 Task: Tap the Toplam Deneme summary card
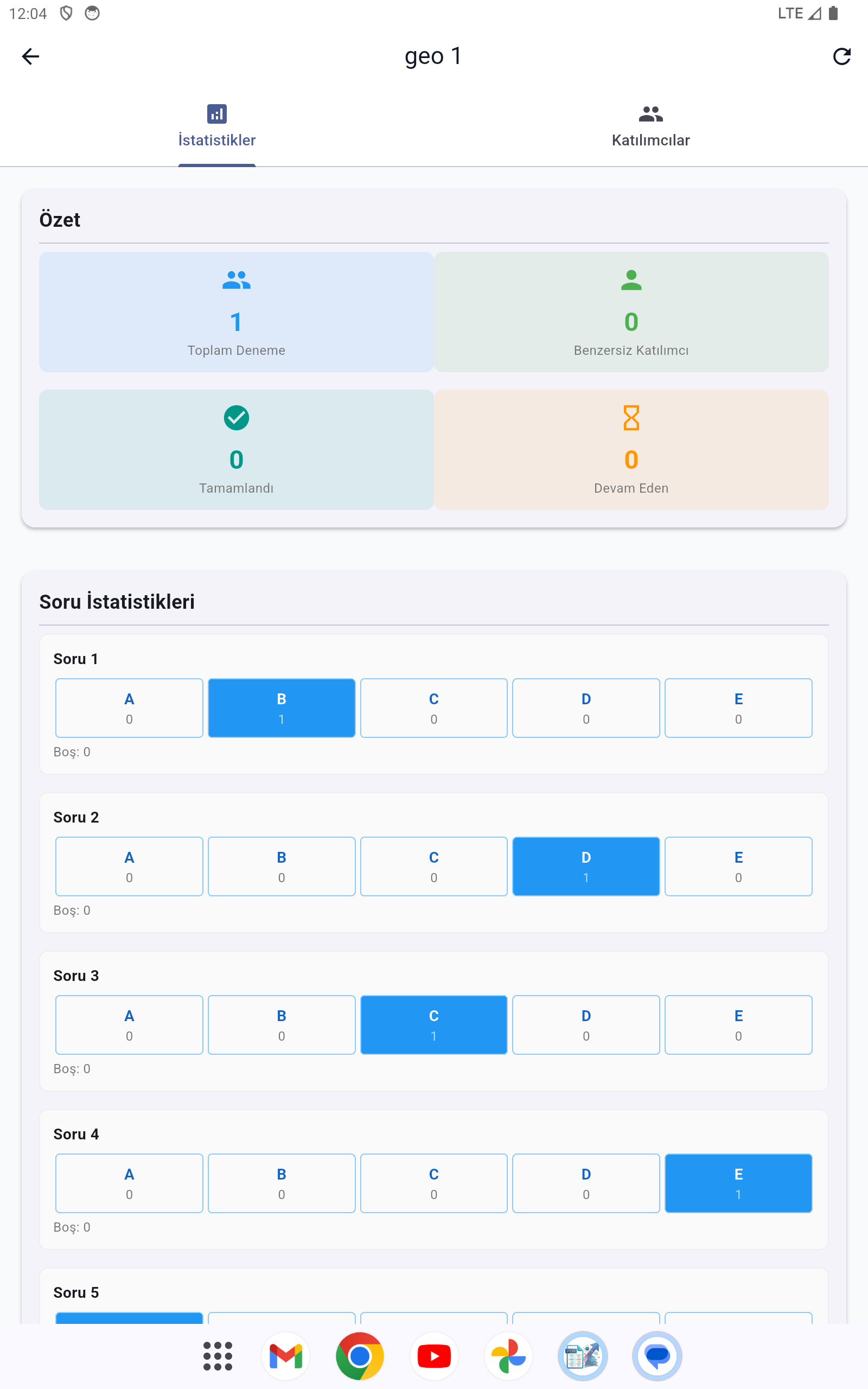click(236, 311)
